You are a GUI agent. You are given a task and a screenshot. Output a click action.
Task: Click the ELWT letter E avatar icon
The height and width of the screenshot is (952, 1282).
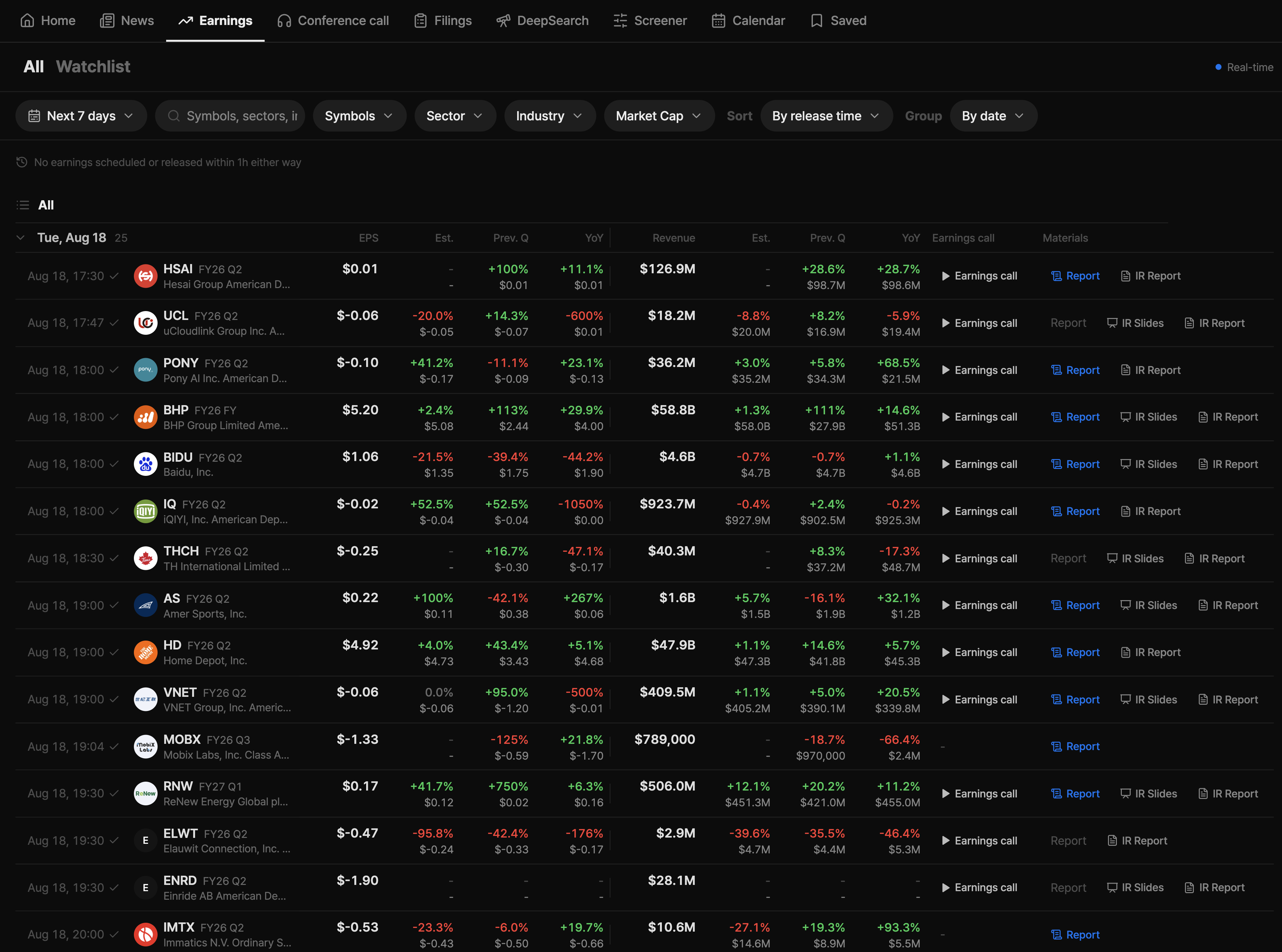pyautogui.click(x=145, y=841)
